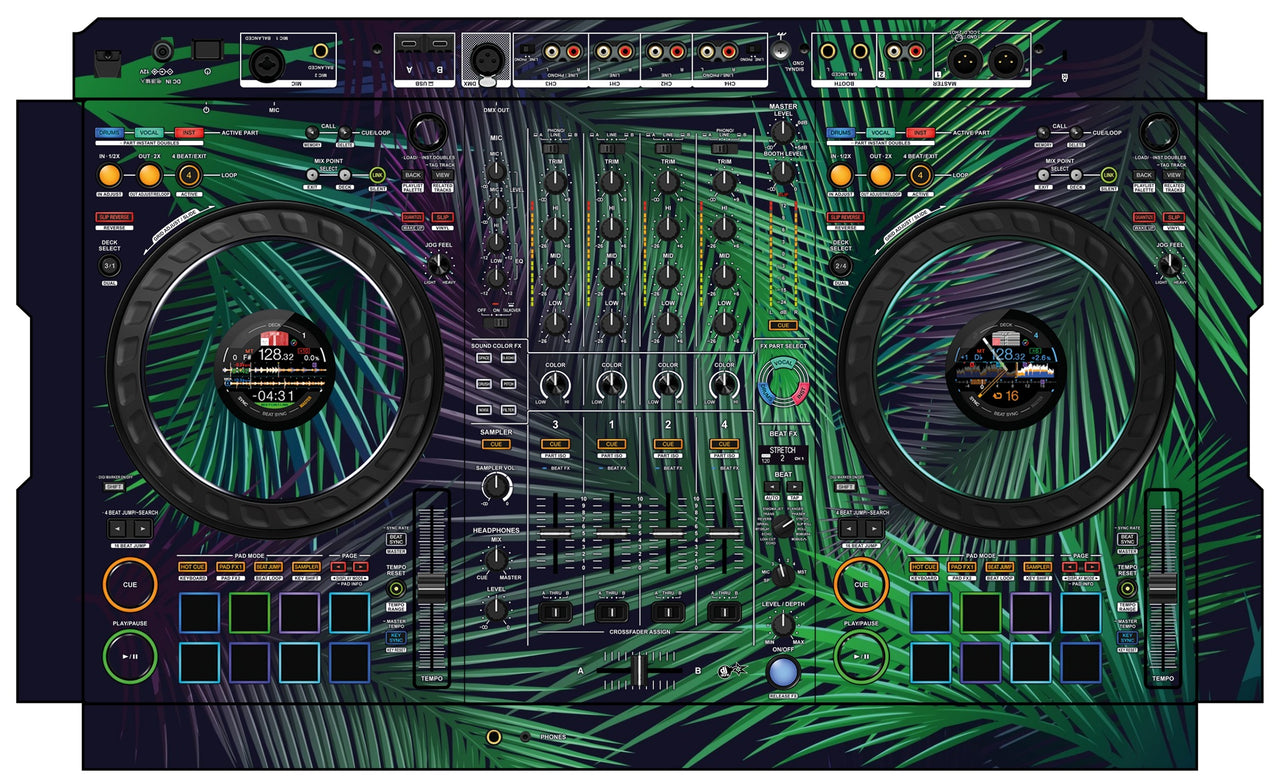Hit the left deck PLAY/PAUSE button

130,657
